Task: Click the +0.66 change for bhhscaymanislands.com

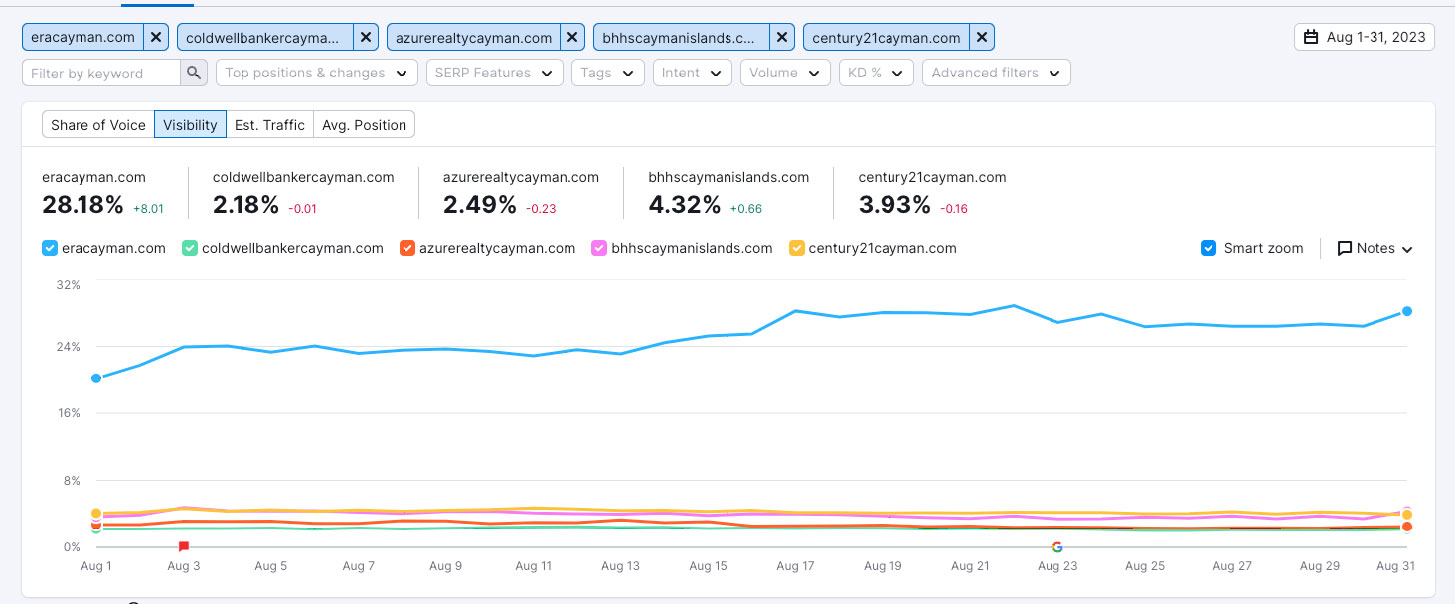Action: (746, 209)
